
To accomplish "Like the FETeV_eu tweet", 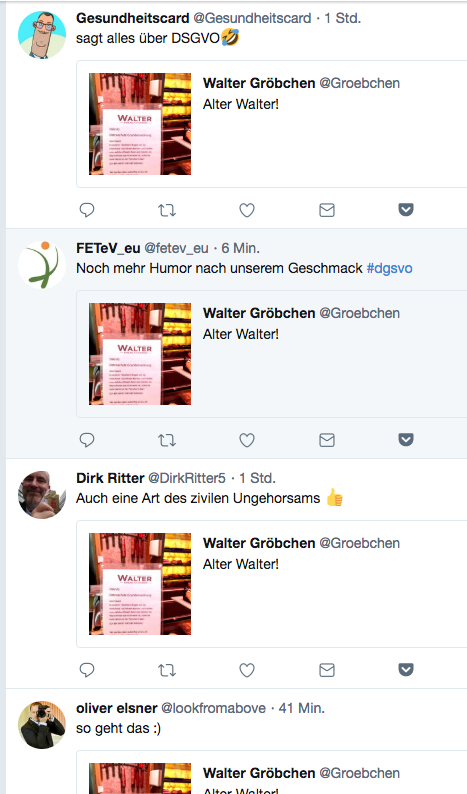I will point(247,440).
